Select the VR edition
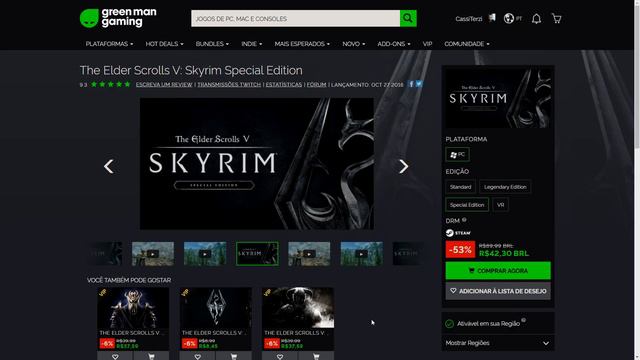The image size is (640, 360). click(500, 205)
